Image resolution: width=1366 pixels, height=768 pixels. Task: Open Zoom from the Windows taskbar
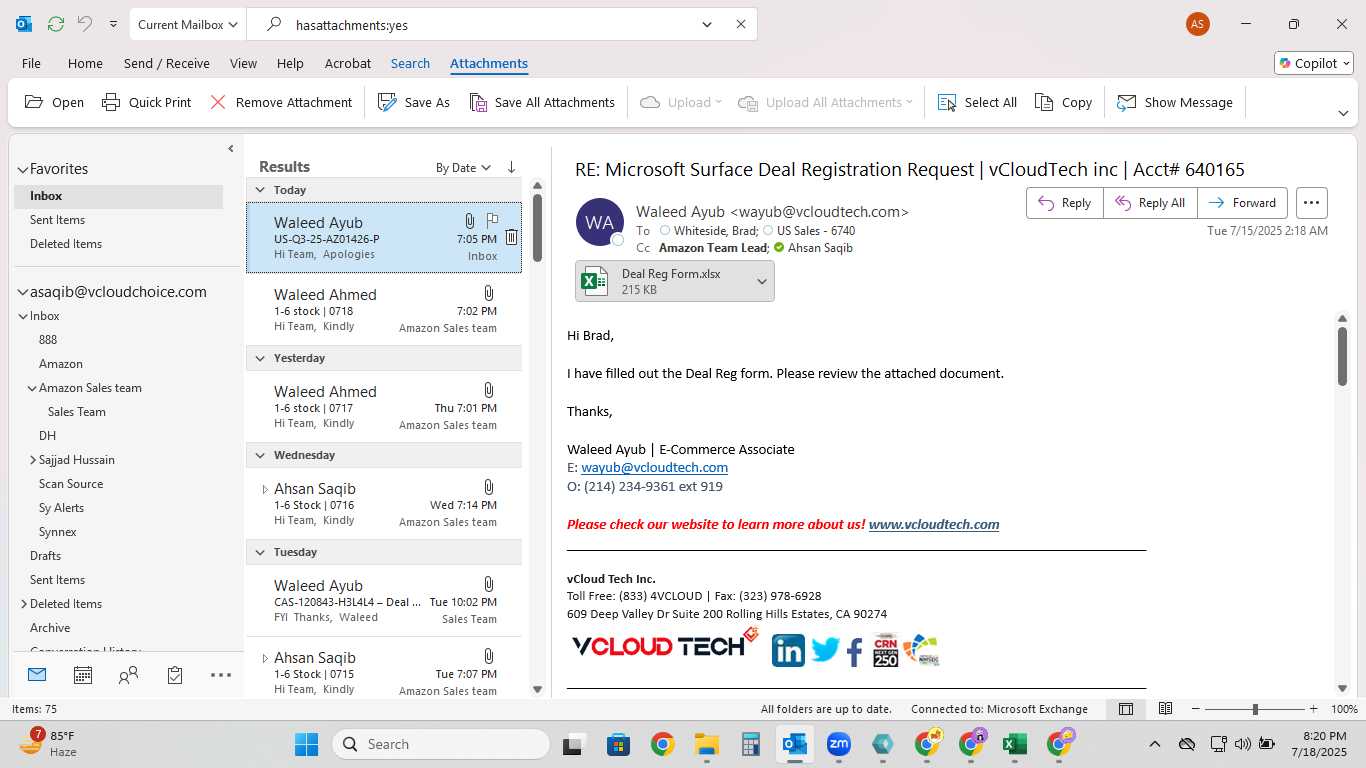click(838, 744)
